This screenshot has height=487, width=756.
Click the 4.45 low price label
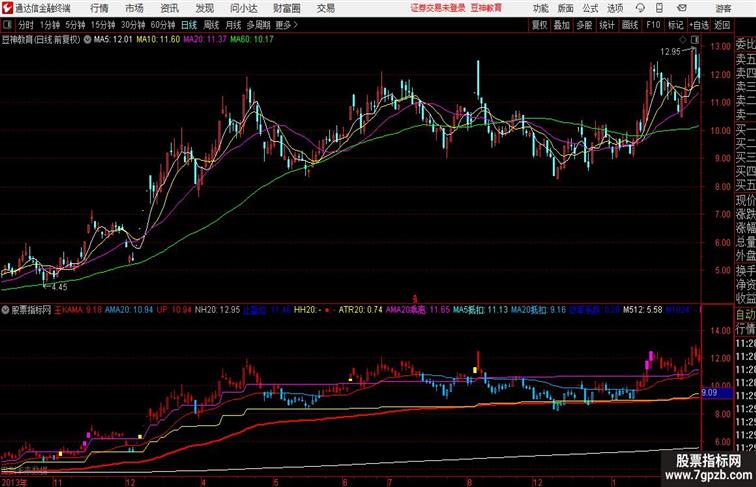click(x=59, y=287)
